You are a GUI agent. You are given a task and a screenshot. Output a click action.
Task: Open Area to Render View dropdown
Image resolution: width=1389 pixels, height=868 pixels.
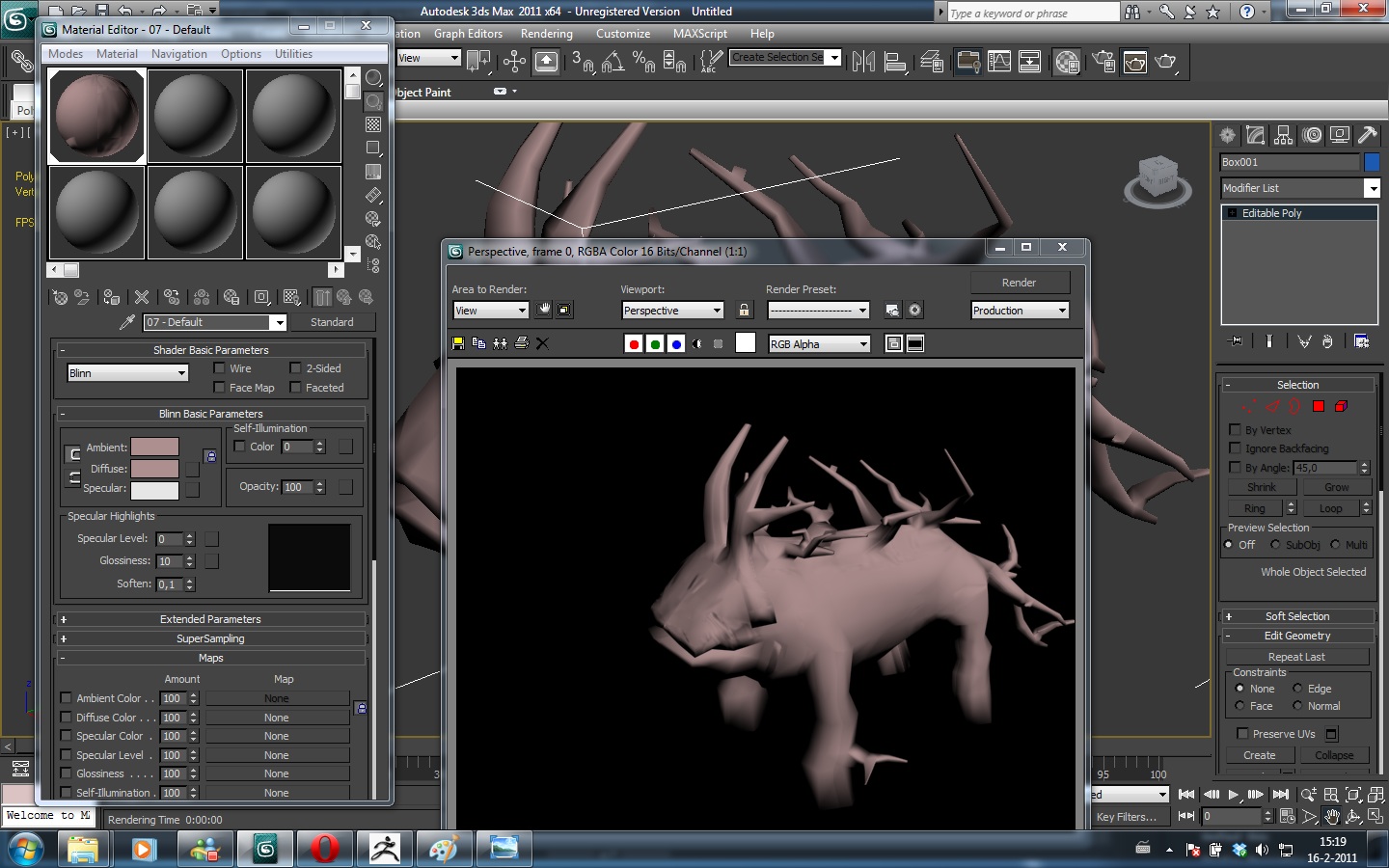(x=491, y=311)
